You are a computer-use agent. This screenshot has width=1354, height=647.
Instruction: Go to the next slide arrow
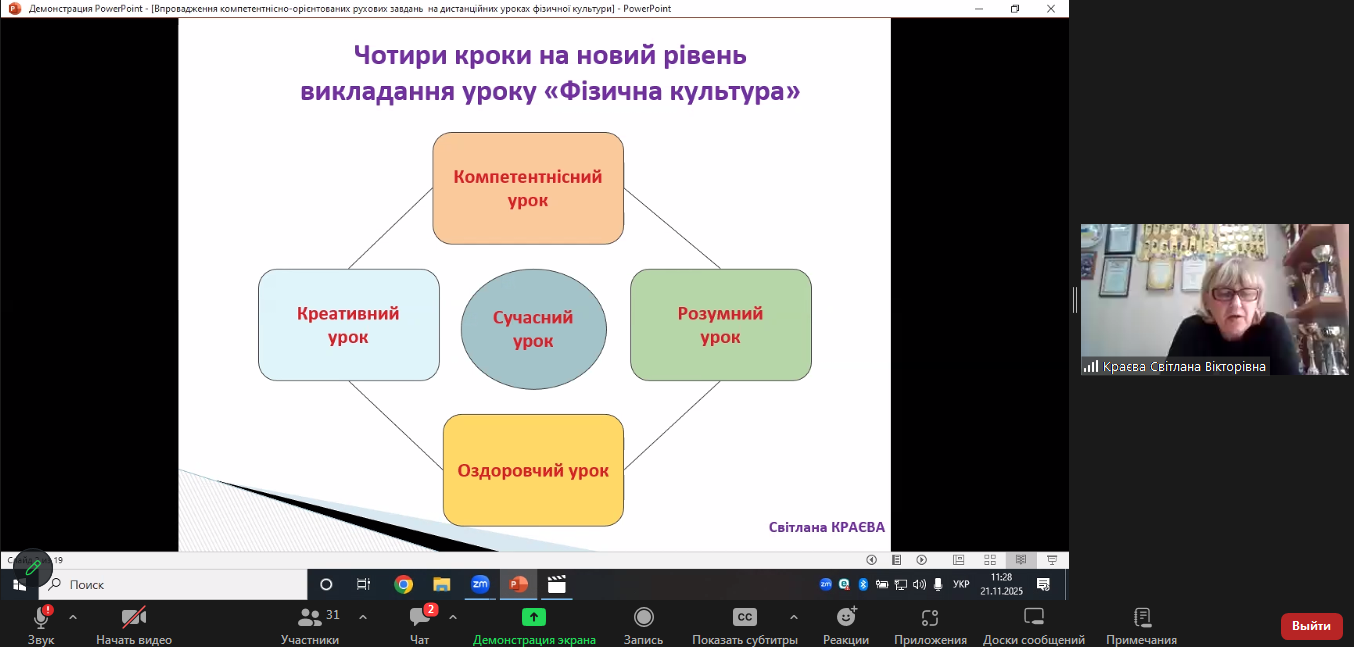click(922, 560)
